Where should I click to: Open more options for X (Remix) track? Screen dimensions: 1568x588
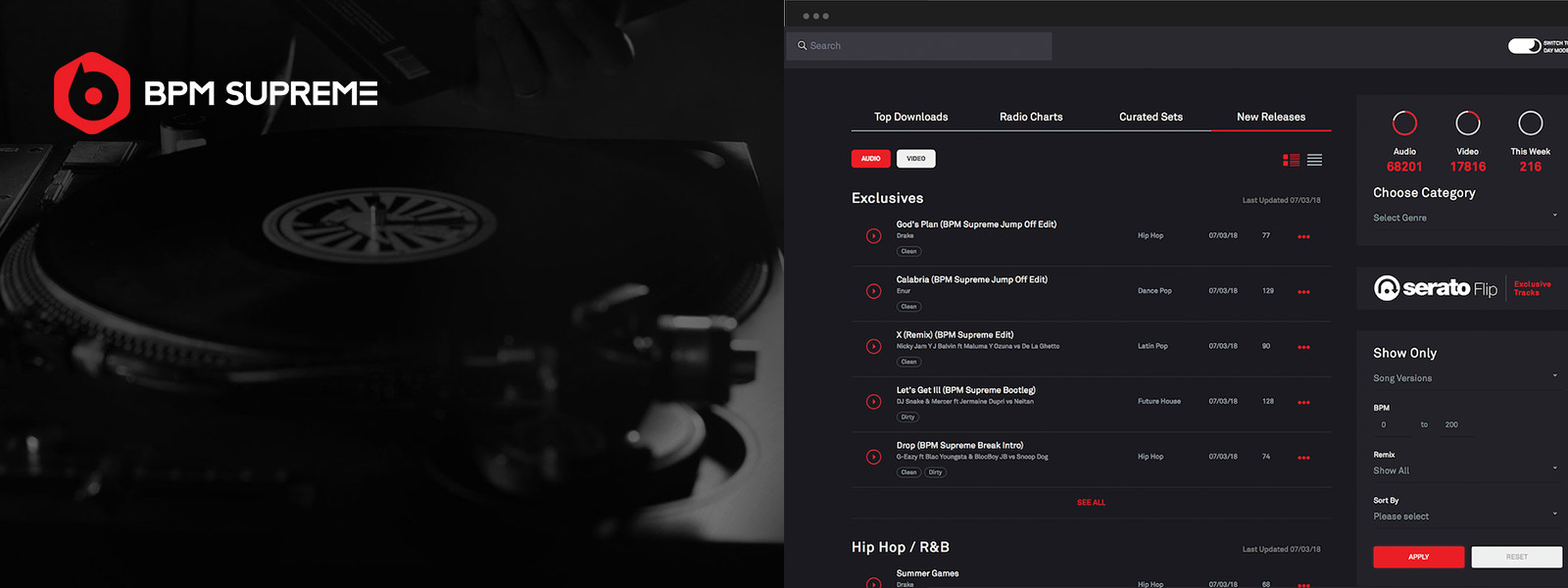click(x=1303, y=347)
